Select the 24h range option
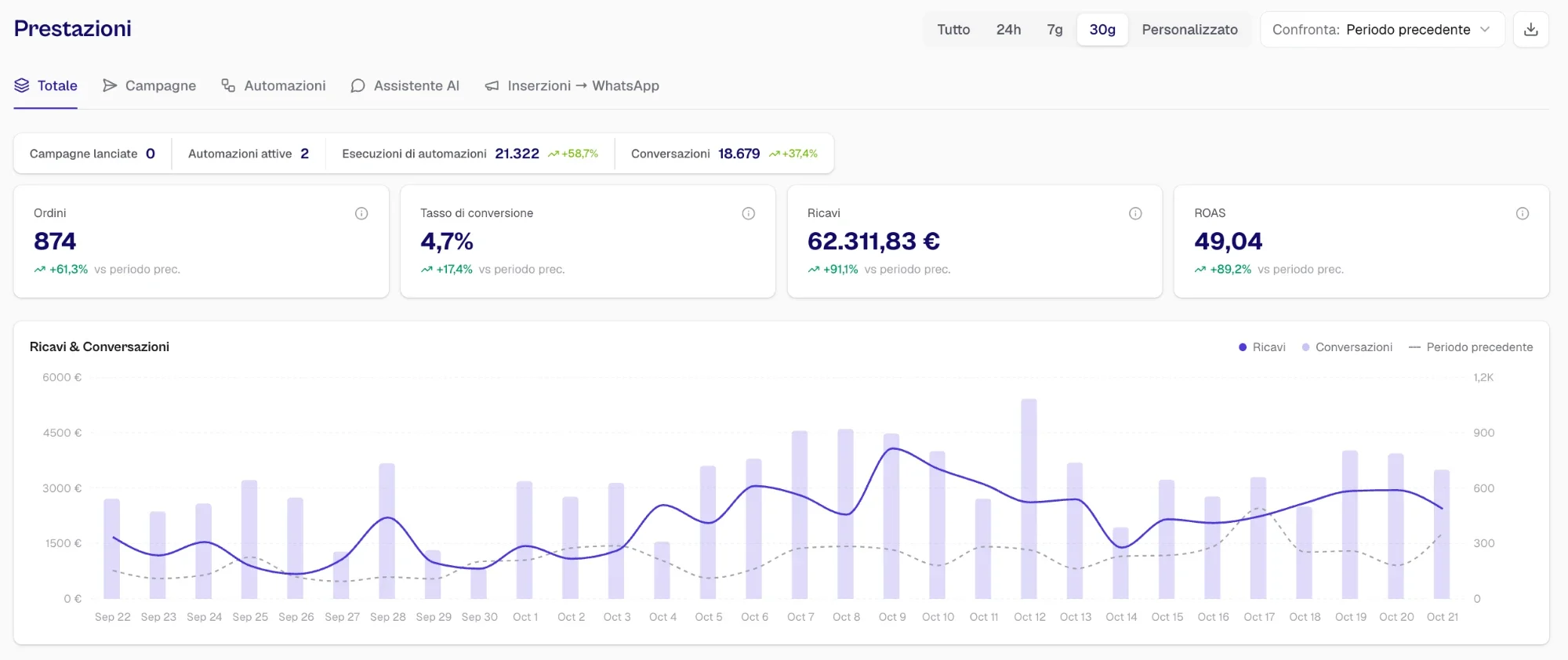Image resolution: width=1568 pixels, height=660 pixels. (x=1008, y=30)
